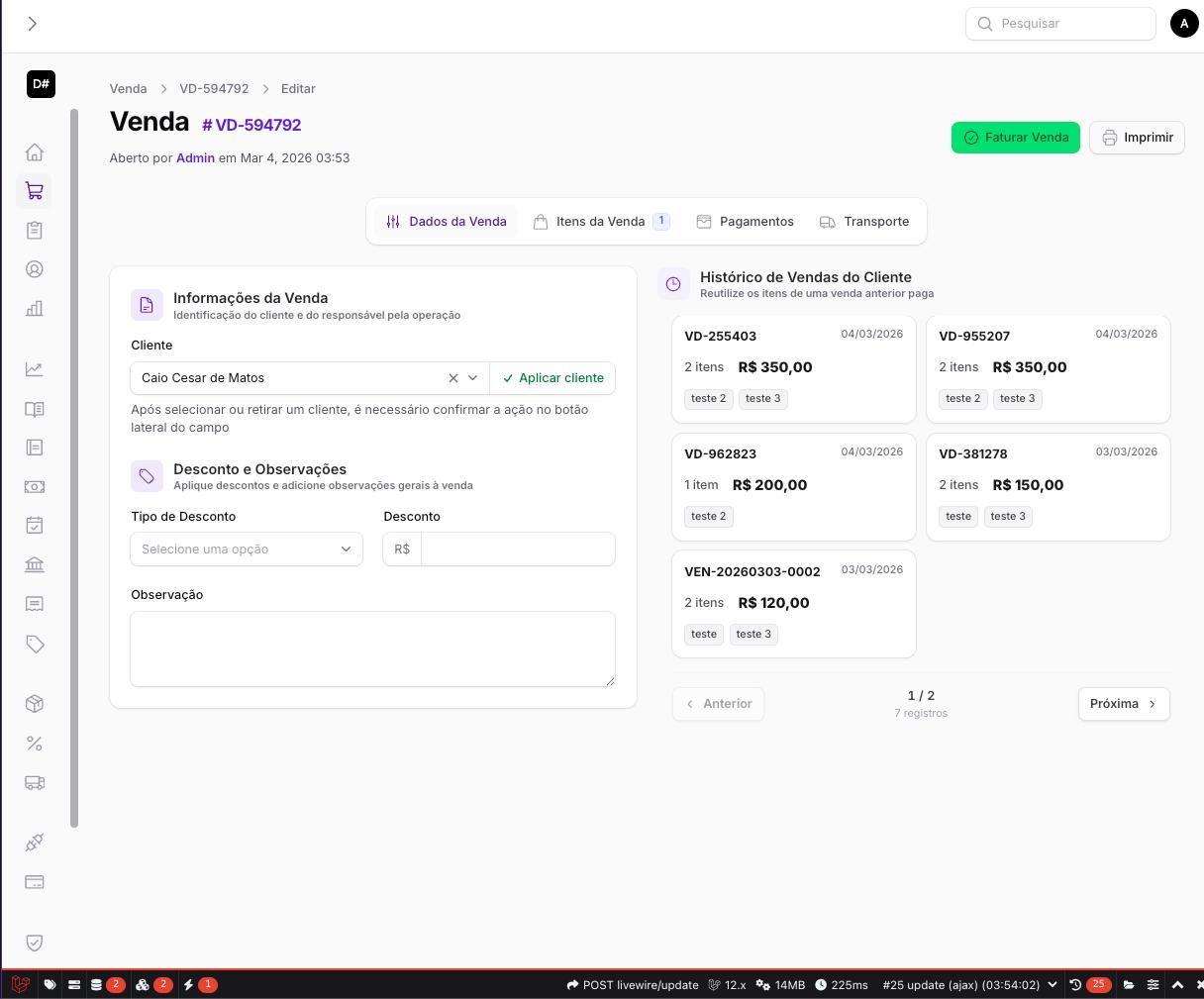Image resolution: width=1204 pixels, height=999 pixels.
Task: Click the Imprimir printer button
Action: coord(1137,137)
